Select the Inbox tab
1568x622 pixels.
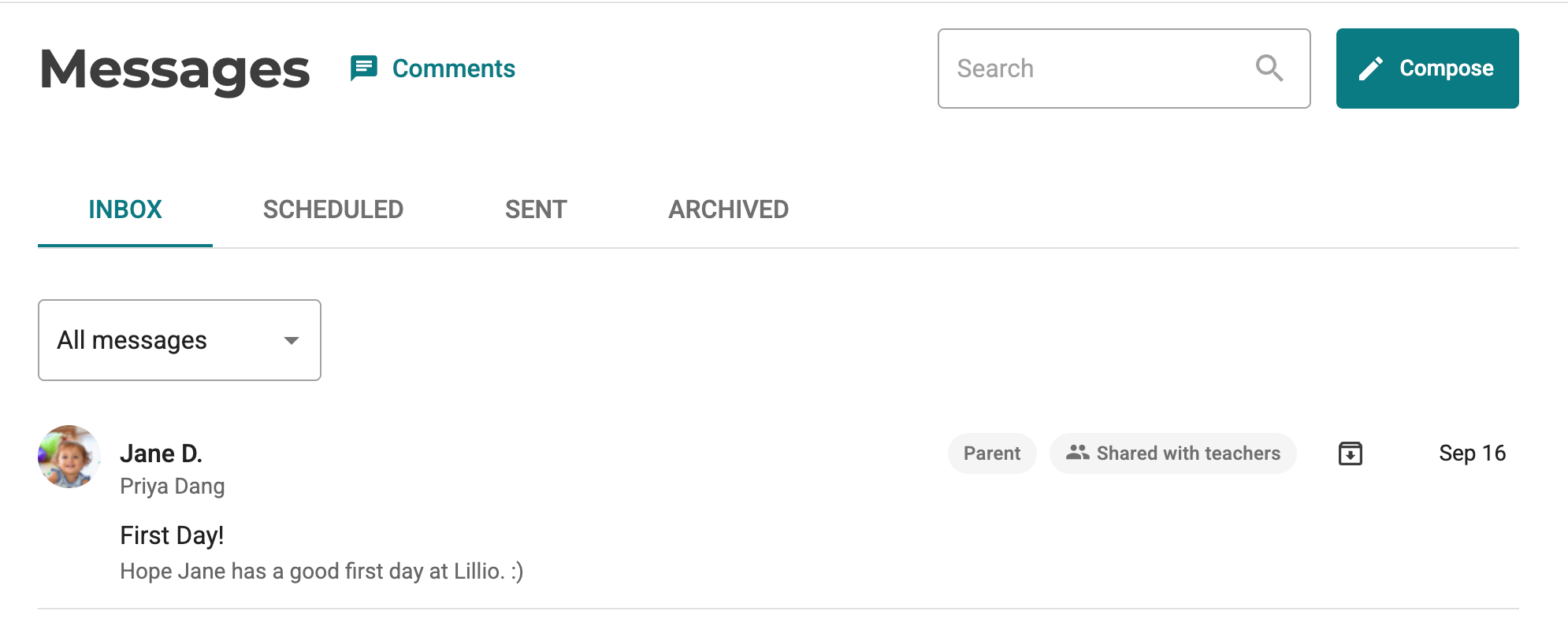coord(125,209)
